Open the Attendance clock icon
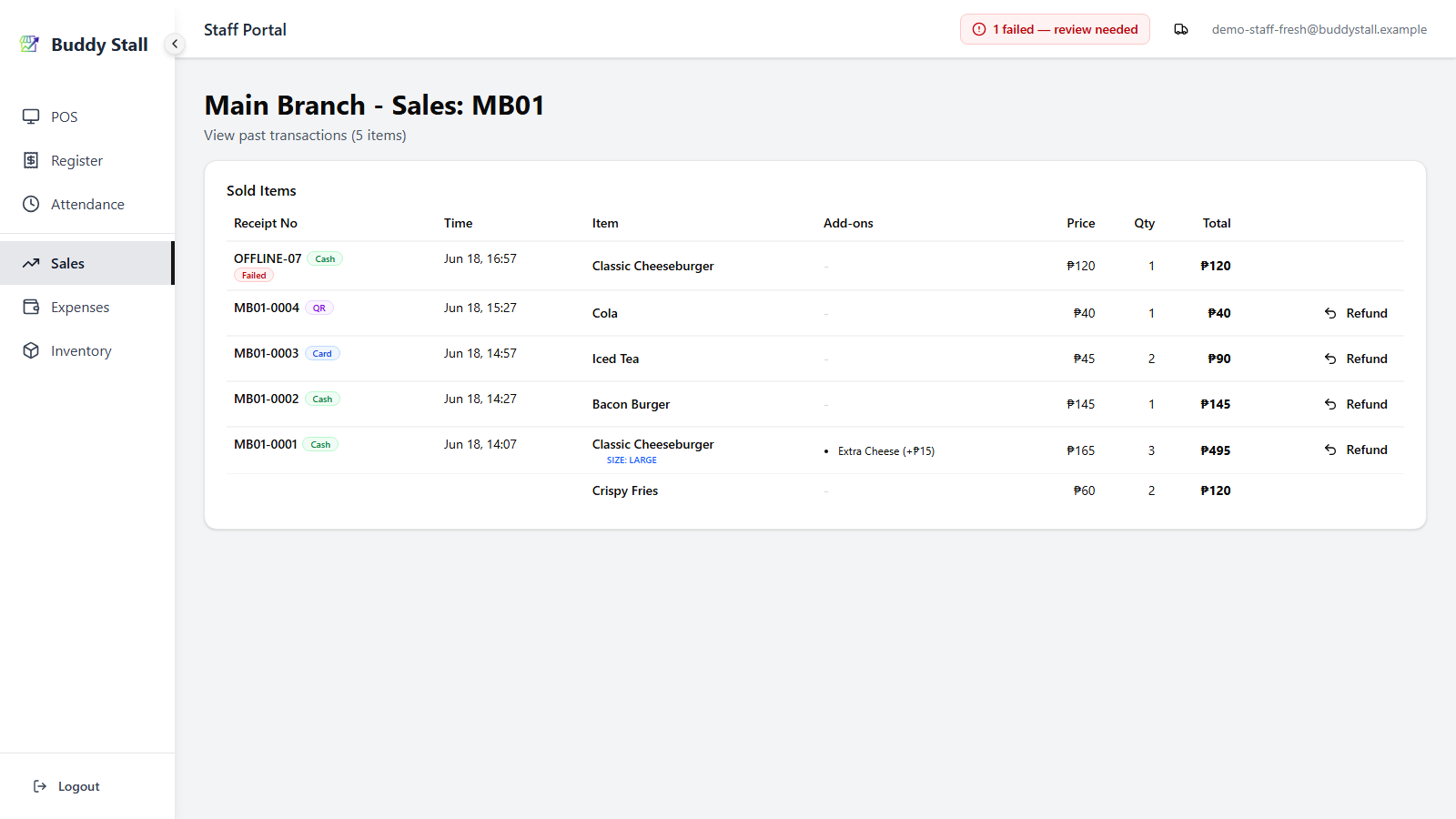 [31, 204]
